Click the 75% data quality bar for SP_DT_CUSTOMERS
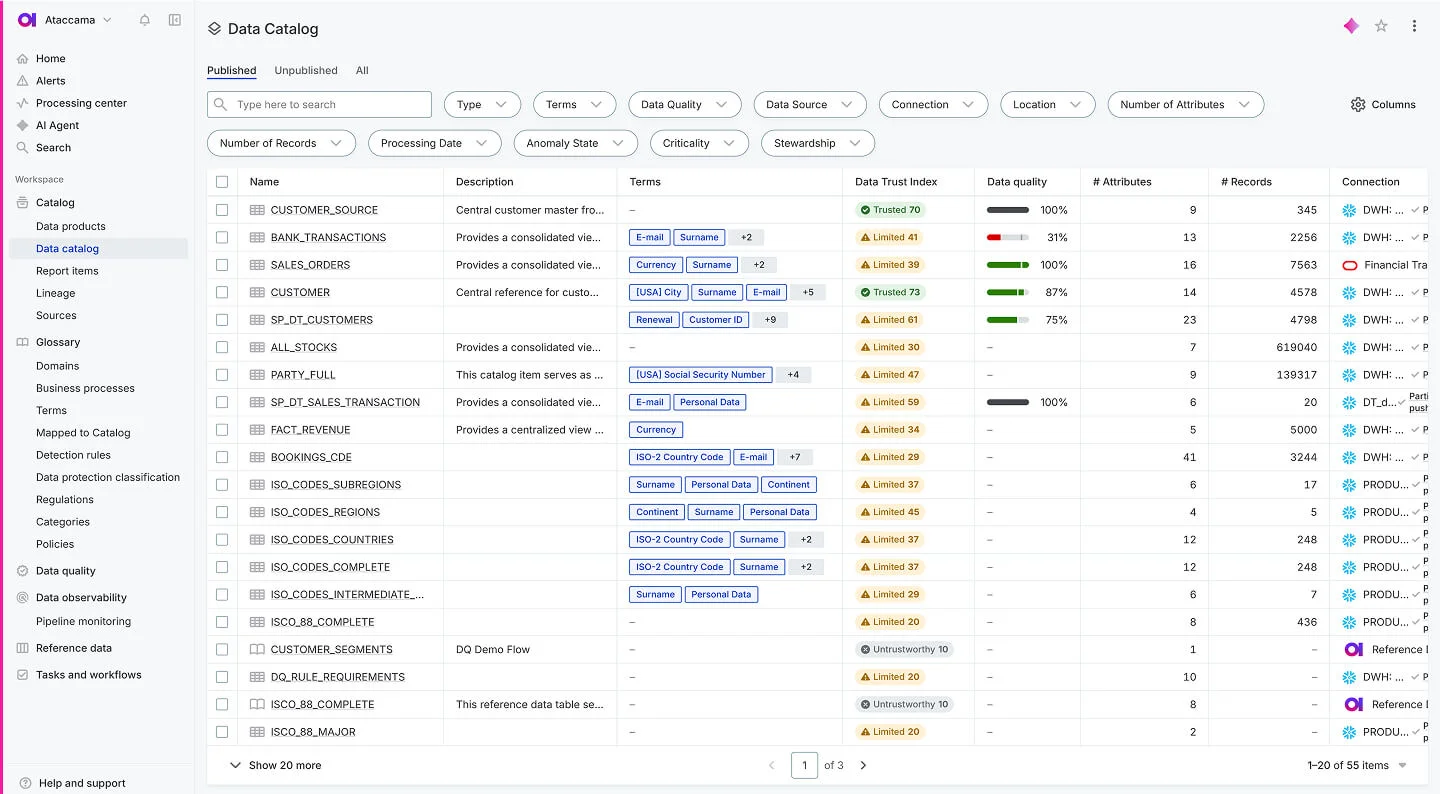 1008,320
